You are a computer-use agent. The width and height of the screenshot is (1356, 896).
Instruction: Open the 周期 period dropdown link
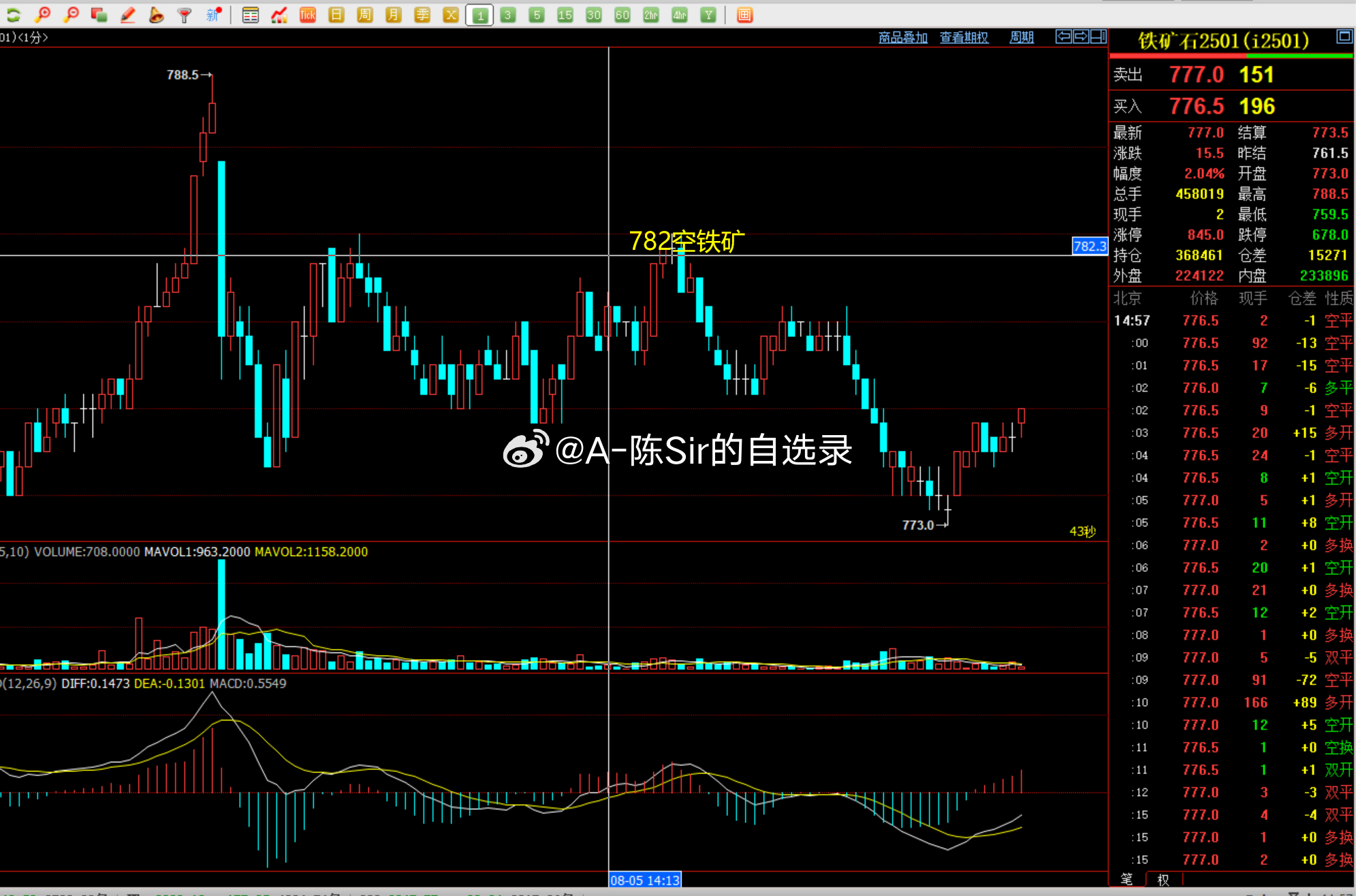click(x=1022, y=37)
